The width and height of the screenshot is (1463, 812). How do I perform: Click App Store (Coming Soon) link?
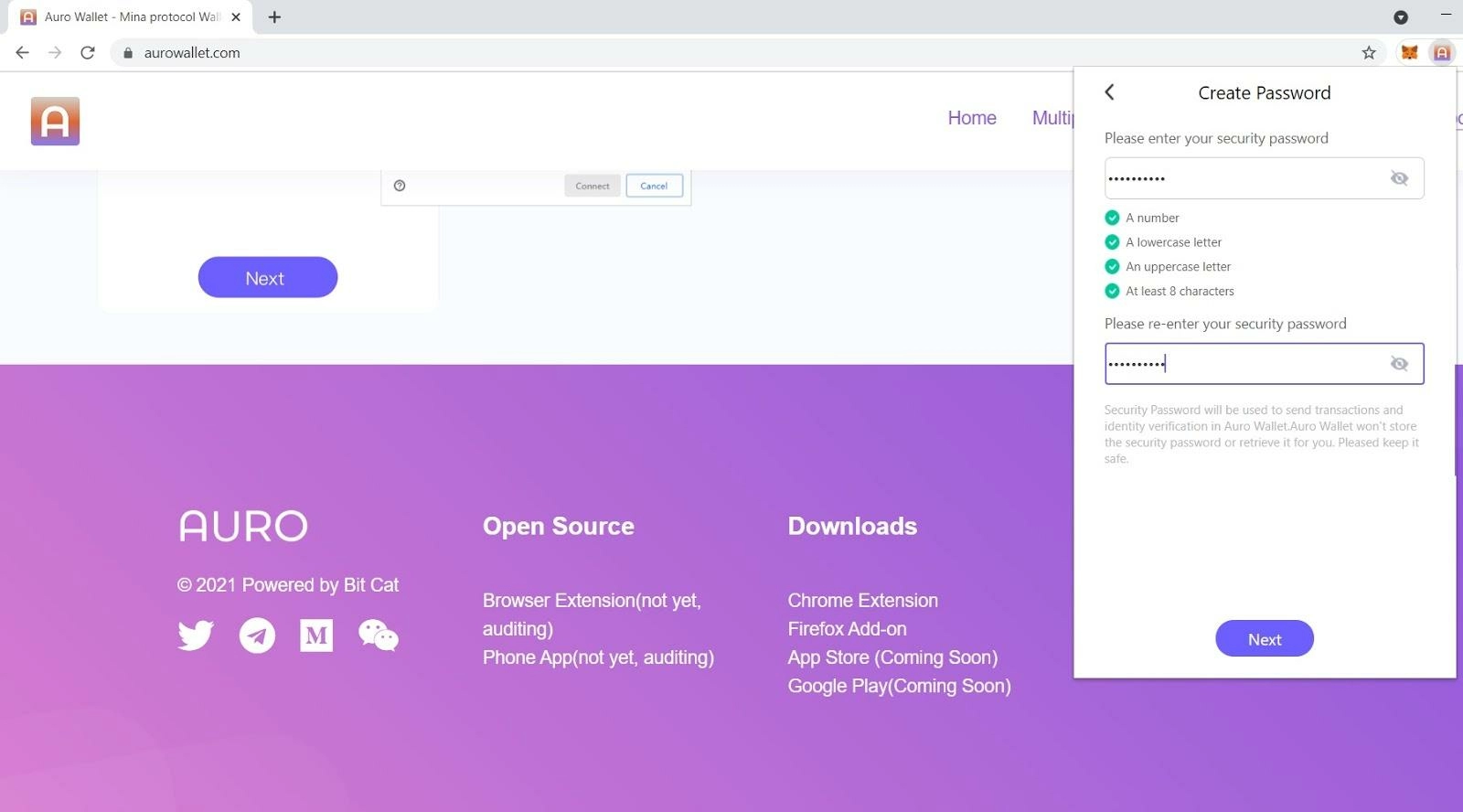point(892,657)
